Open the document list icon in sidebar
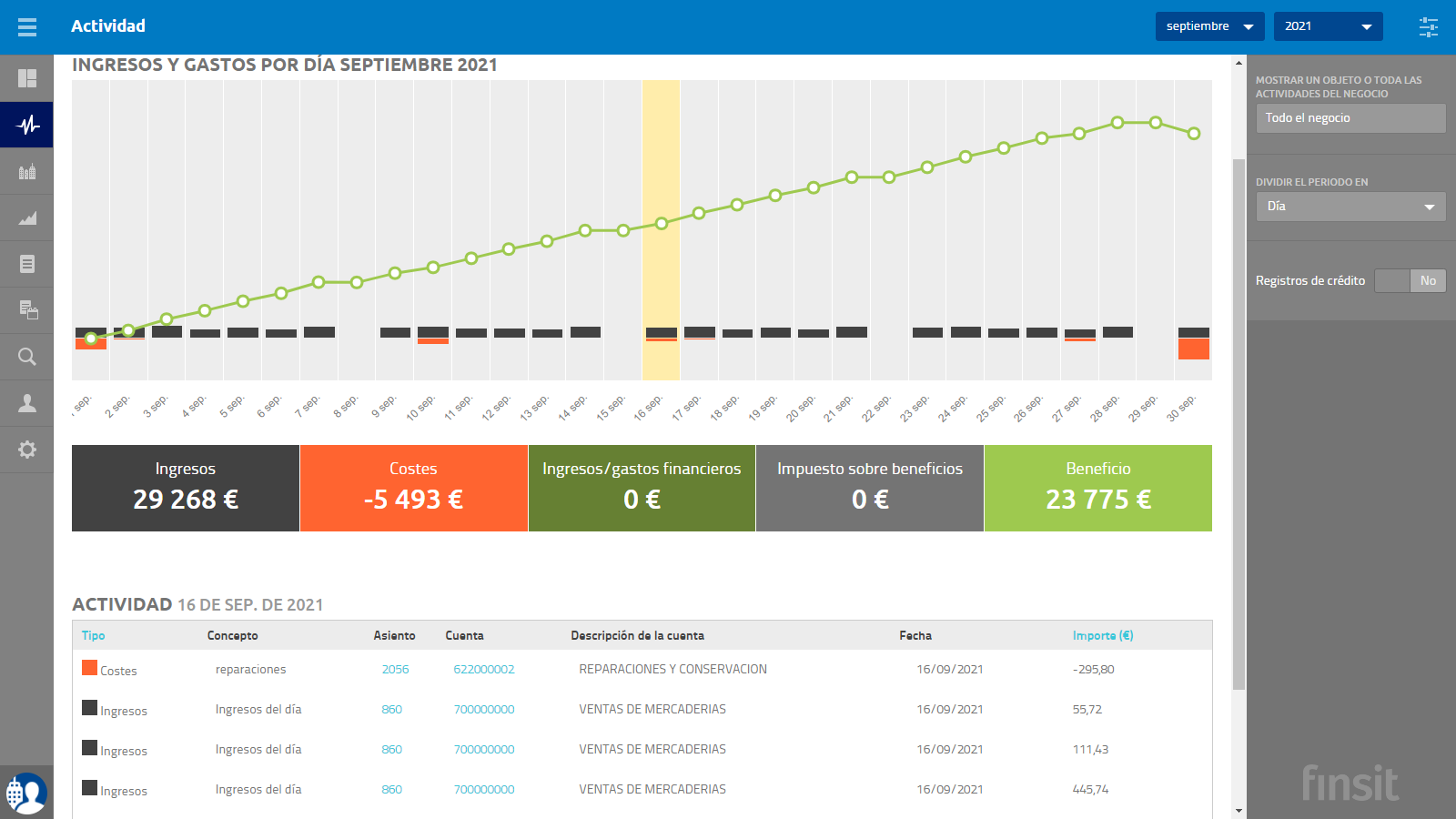1456x819 pixels. tap(27, 264)
